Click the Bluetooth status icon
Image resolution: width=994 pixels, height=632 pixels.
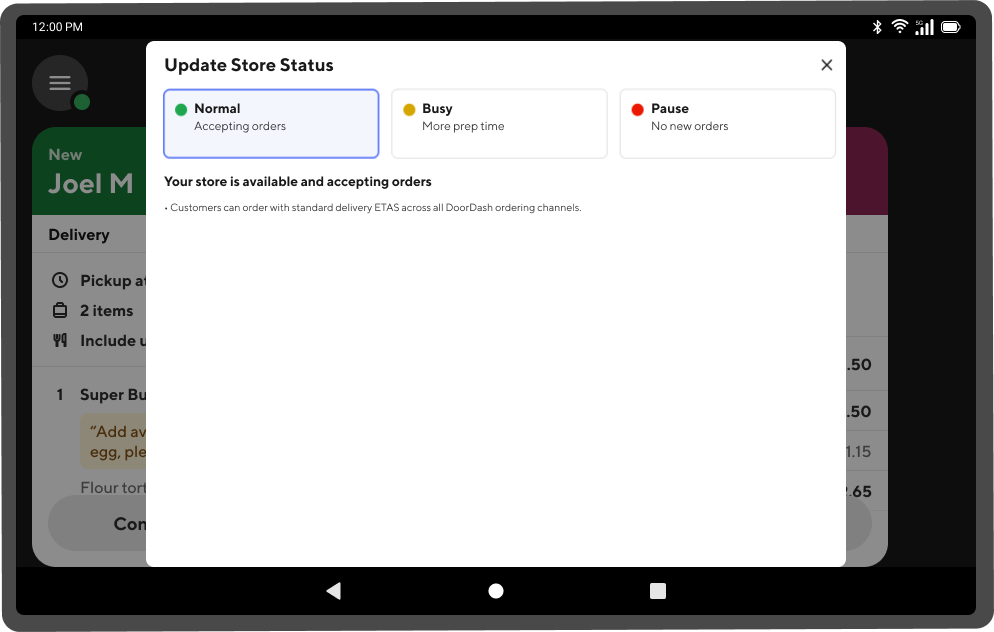(x=877, y=27)
